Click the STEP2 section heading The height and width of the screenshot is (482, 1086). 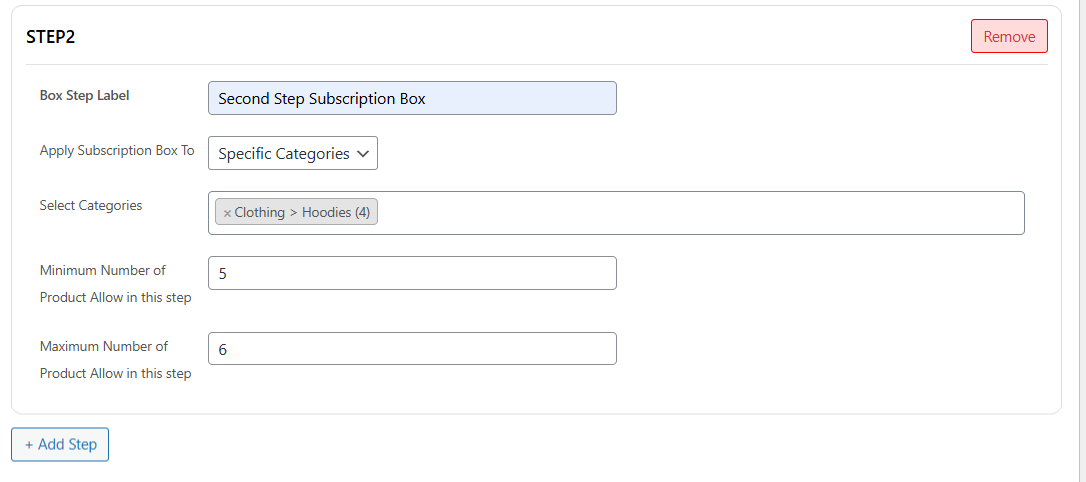point(51,37)
